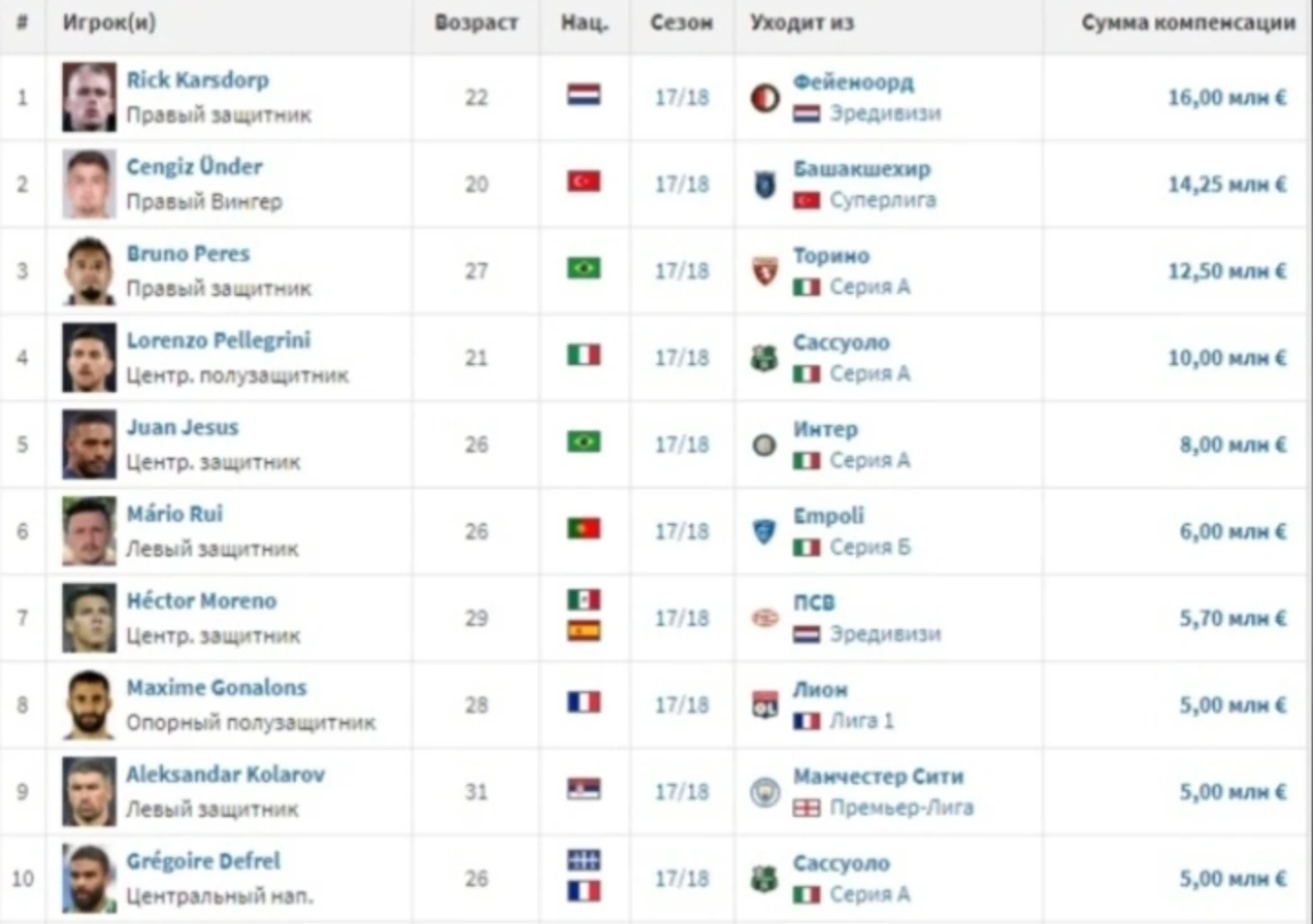Click the Manchester City club crest
Screen dimensions: 1313x924
point(764,792)
